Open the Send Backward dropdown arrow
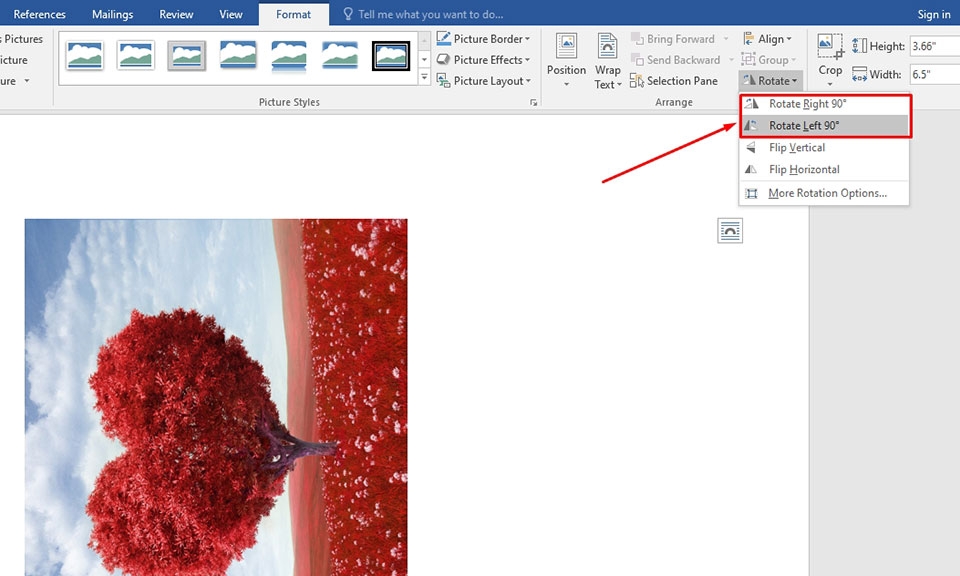This screenshot has height=576, width=960. click(731, 59)
